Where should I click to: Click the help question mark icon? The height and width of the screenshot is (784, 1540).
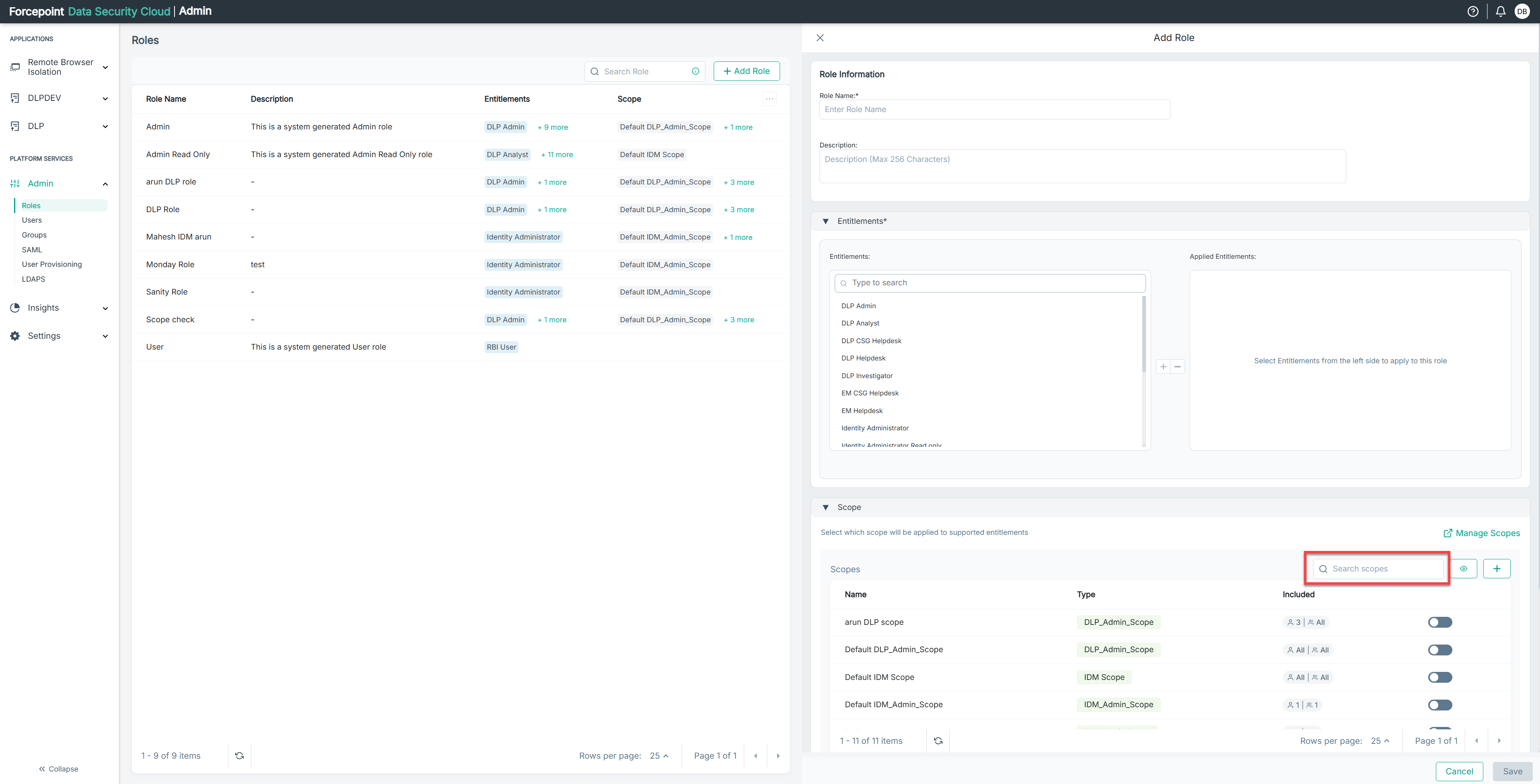point(1472,11)
